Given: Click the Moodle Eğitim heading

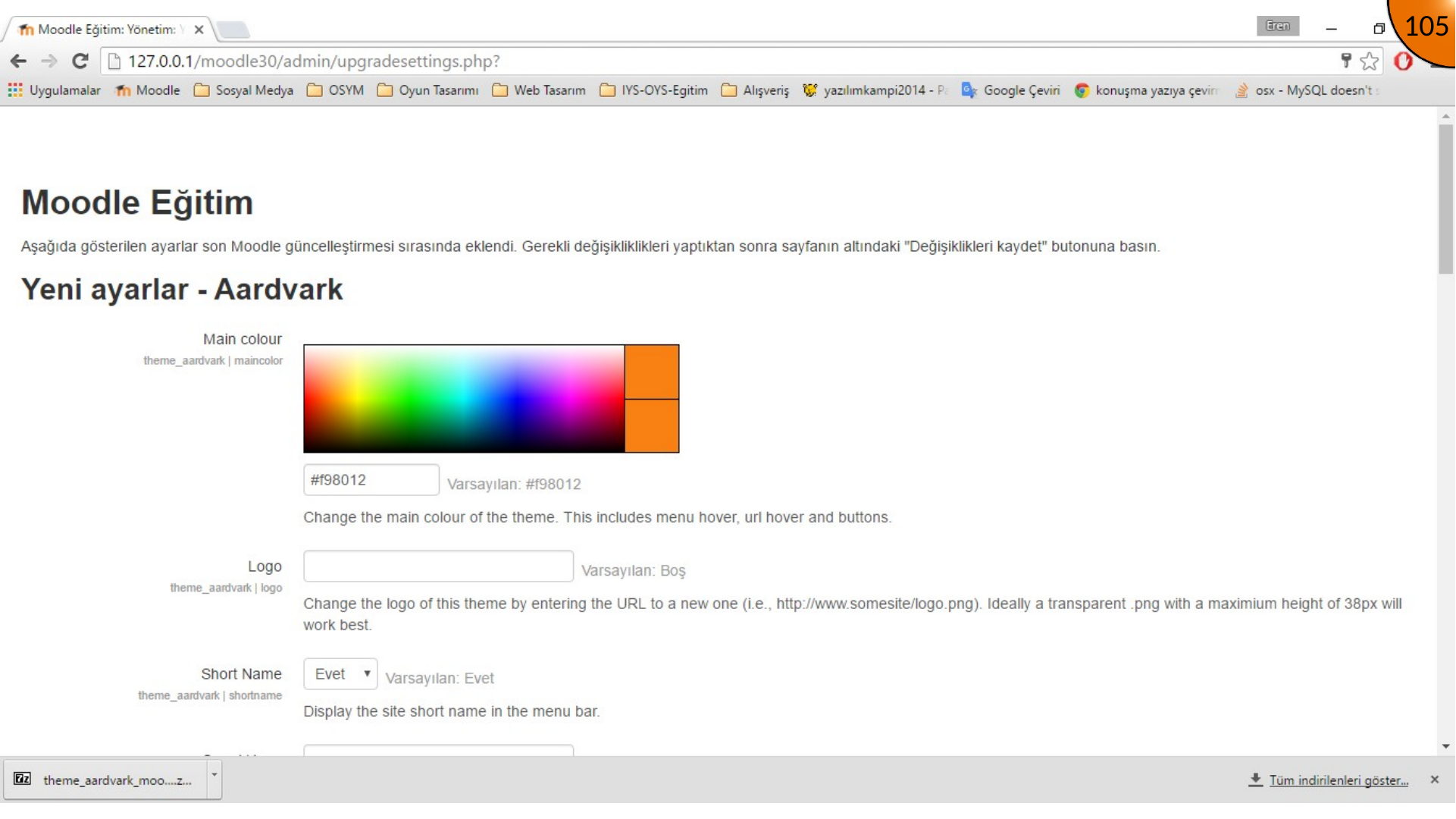Looking at the screenshot, I should click(x=137, y=202).
